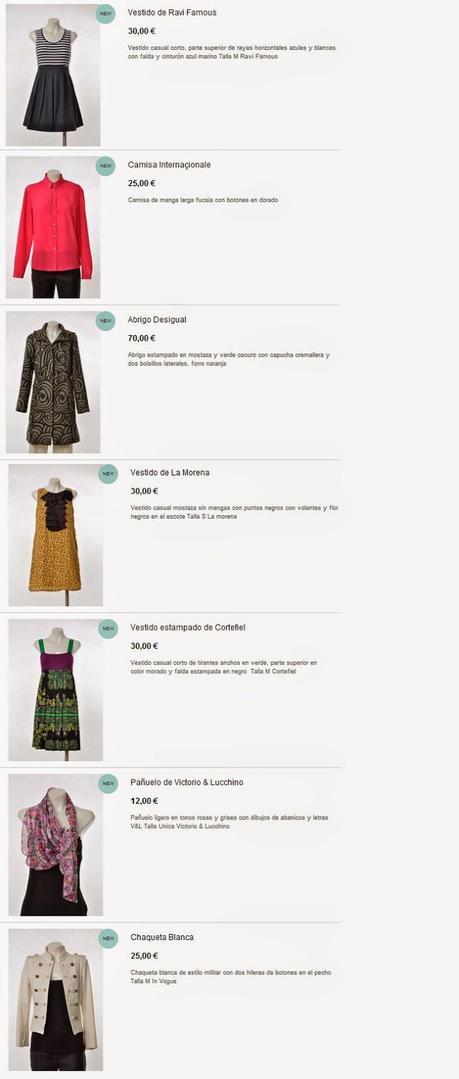Open Camisa Internaçionale title link
Image resolution: width=459 pixels, height=1079 pixels.
click(169, 165)
